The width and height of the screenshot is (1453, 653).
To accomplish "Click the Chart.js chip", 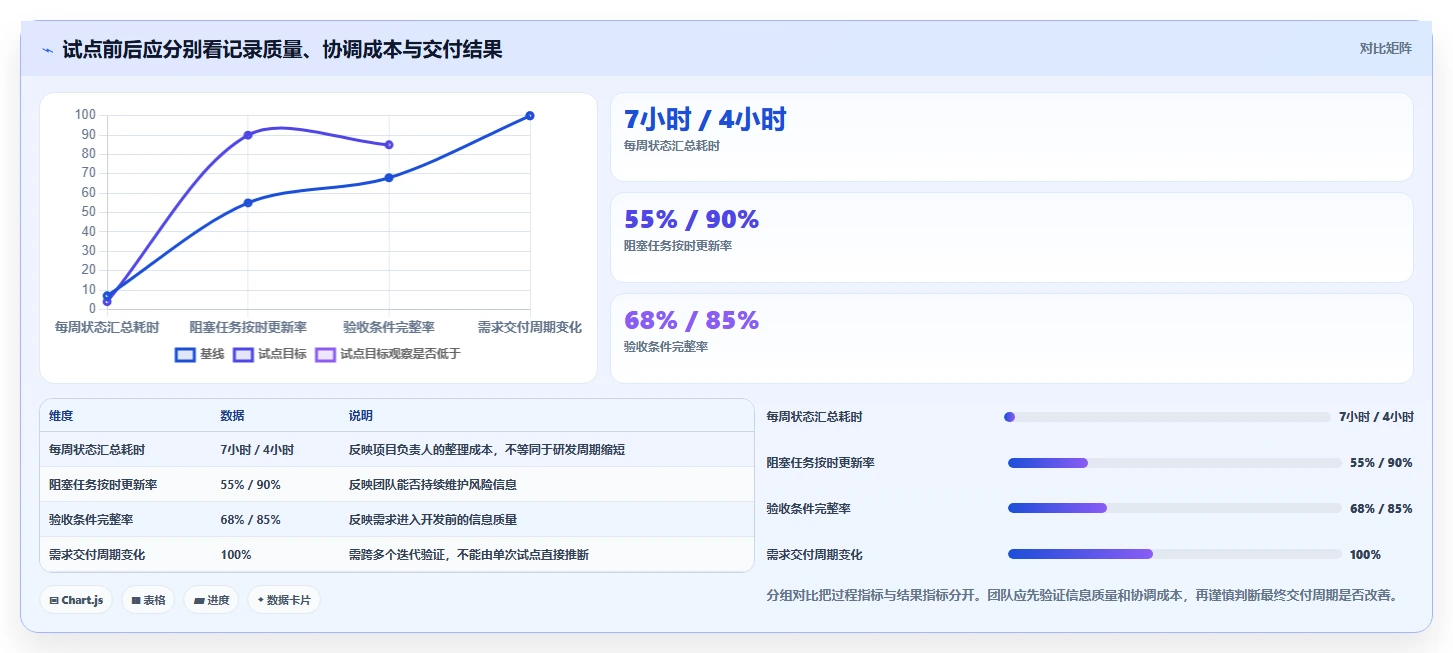I will click(76, 600).
